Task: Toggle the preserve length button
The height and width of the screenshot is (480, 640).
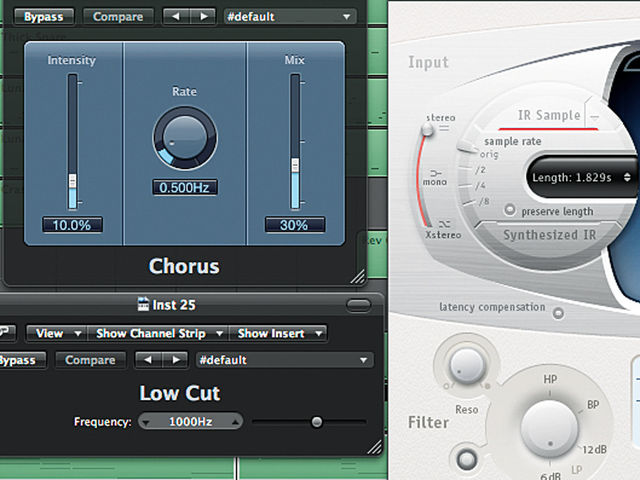Action: tap(509, 209)
